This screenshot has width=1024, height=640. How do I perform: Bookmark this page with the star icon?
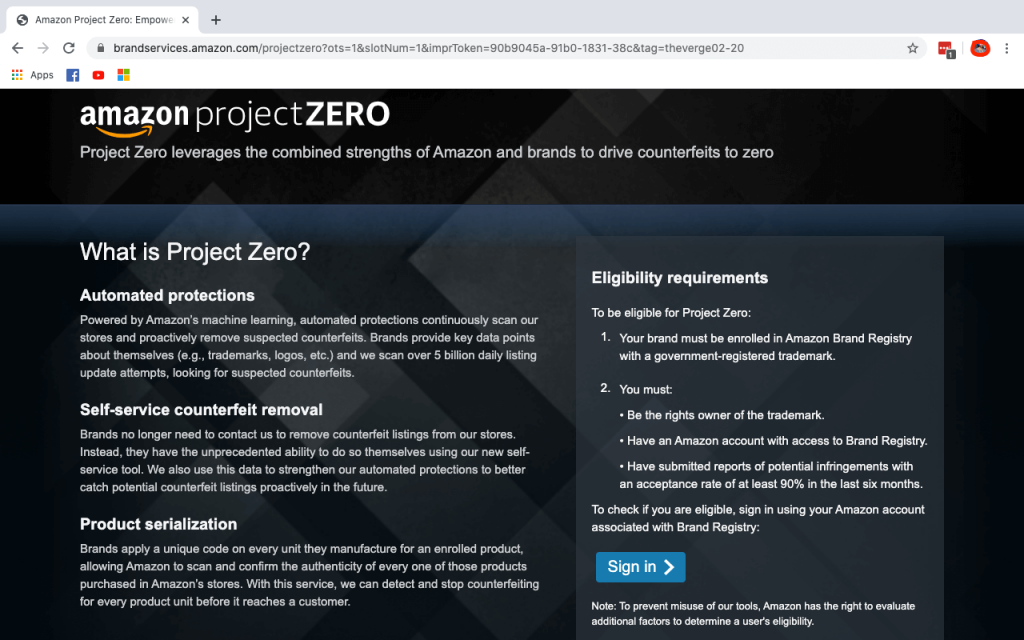point(912,48)
